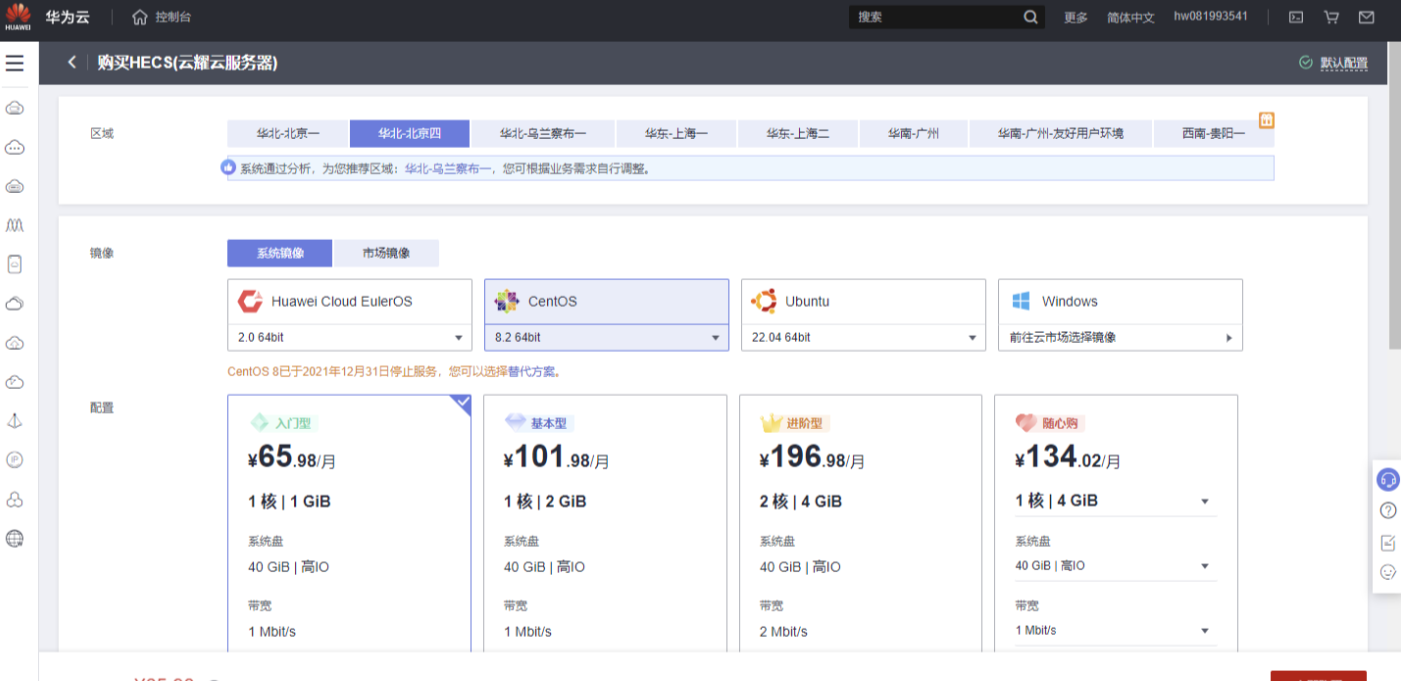This screenshot has width=1401, height=681.
Task: Open the help question mark icon
Action: point(1388,511)
